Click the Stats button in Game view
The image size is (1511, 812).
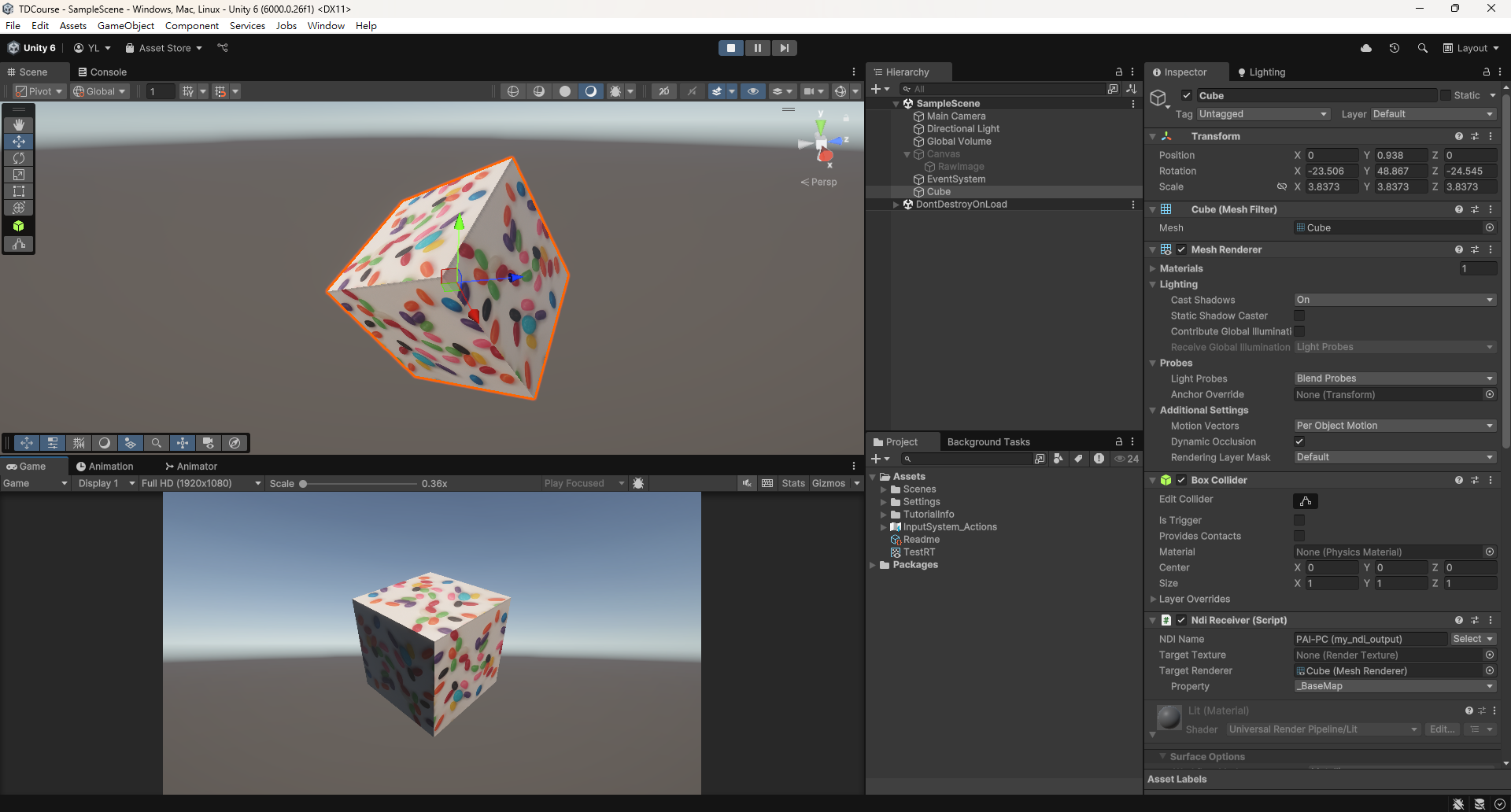tap(792, 483)
